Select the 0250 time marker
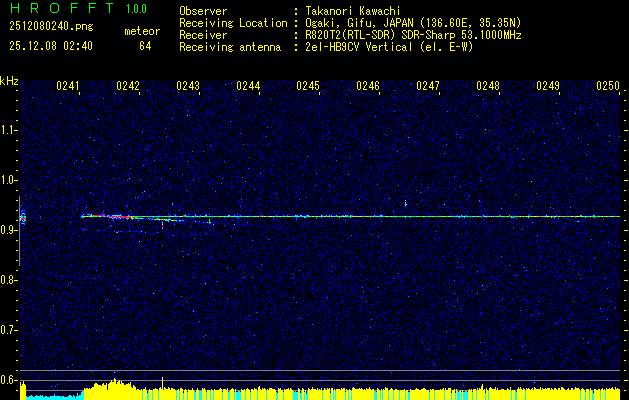The image size is (629, 400). click(x=608, y=87)
